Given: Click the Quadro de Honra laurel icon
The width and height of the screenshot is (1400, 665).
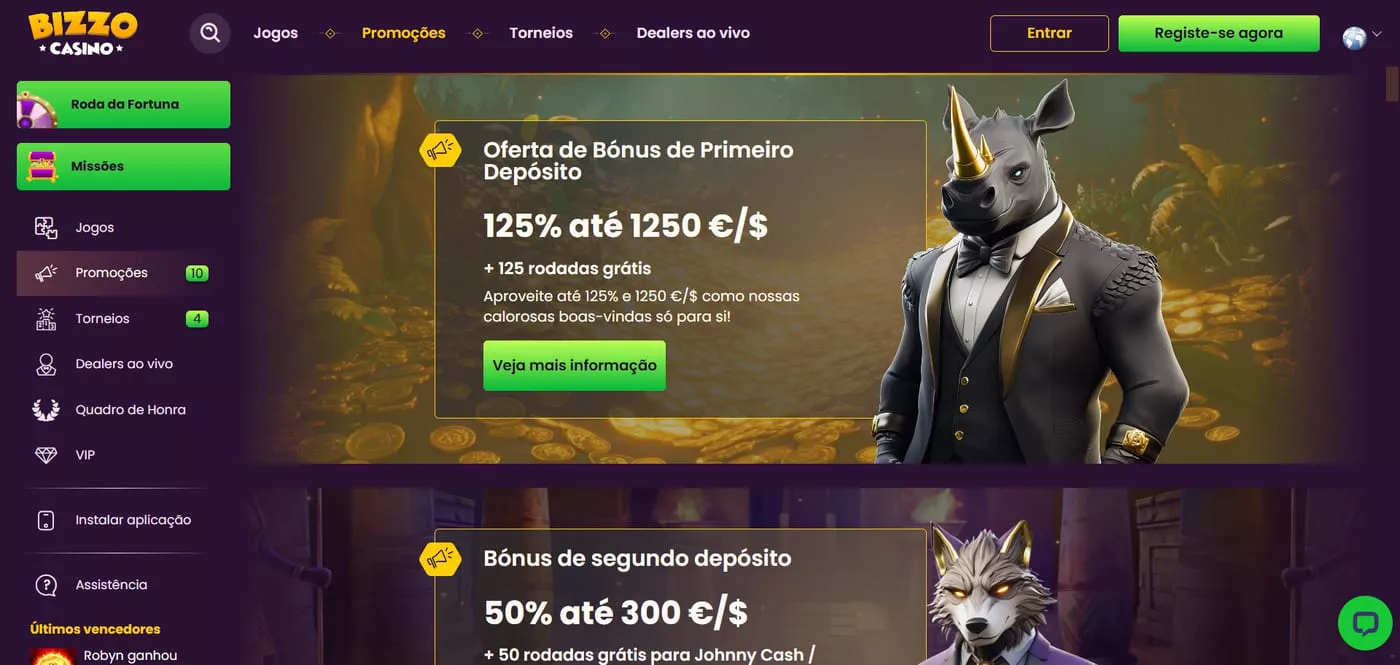Looking at the screenshot, I should pyautogui.click(x=46, y=410).
